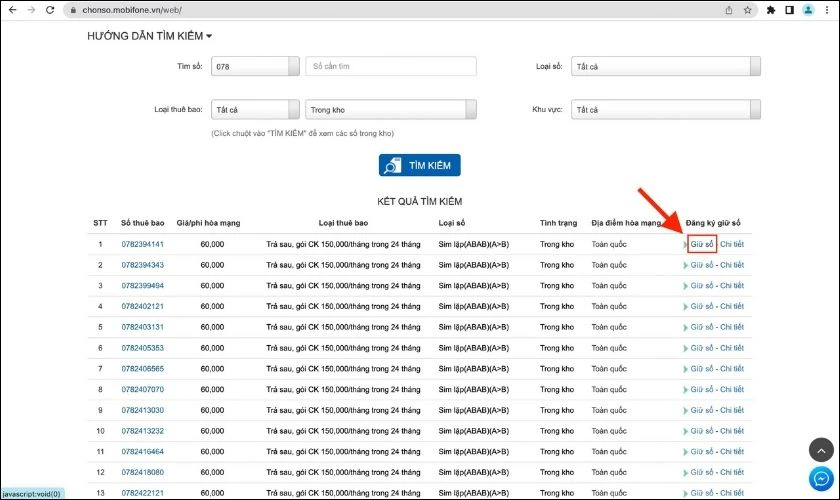Reload the page with the refresh icon

pos(50,9)
